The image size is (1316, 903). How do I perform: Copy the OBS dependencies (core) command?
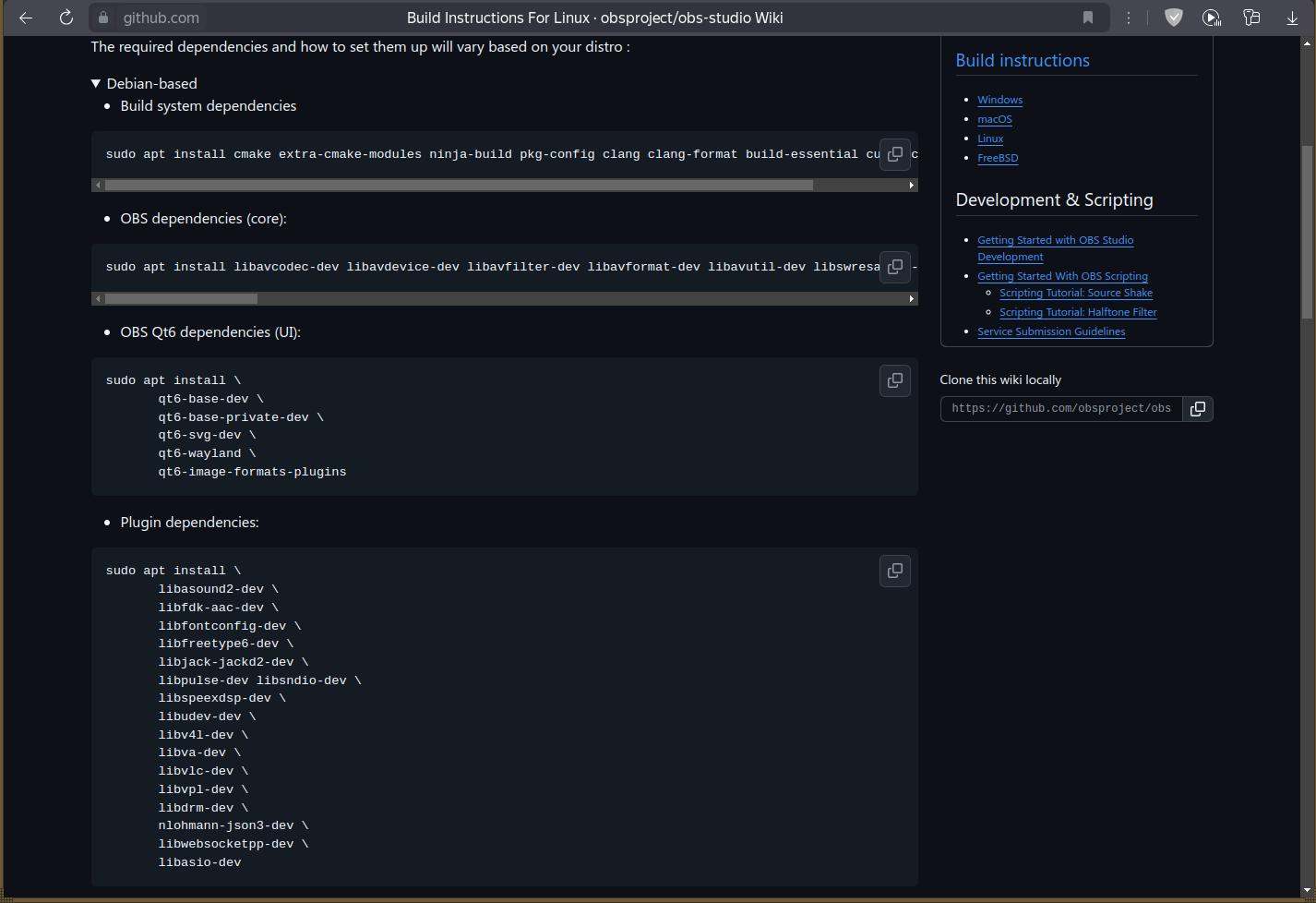[895, 267]
